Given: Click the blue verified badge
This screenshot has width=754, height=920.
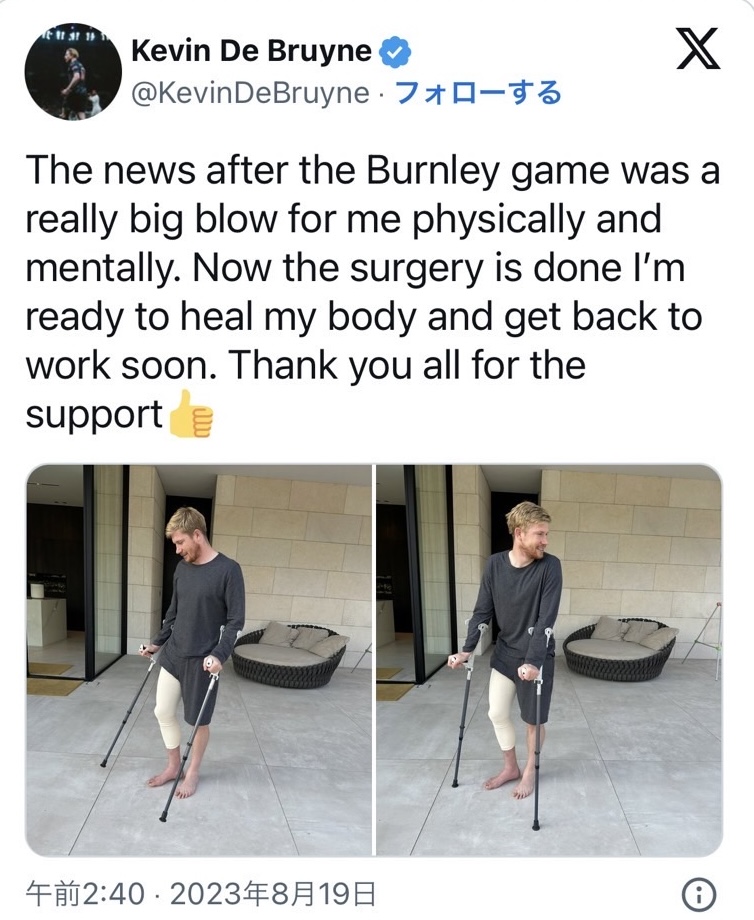Looking at the screenshot, I should point(395,52).
